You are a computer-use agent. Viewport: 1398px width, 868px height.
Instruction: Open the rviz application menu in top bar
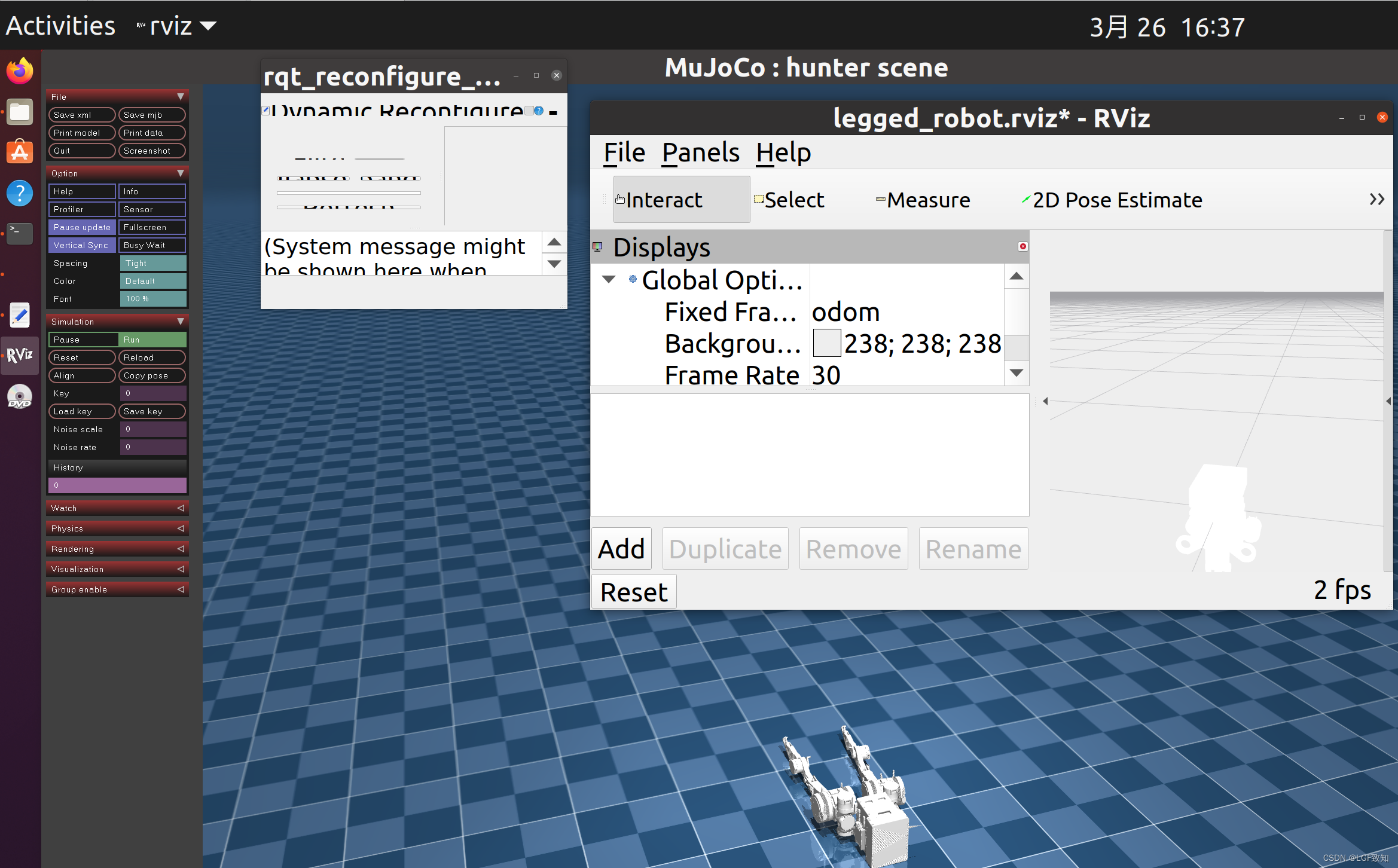point(177,26)
